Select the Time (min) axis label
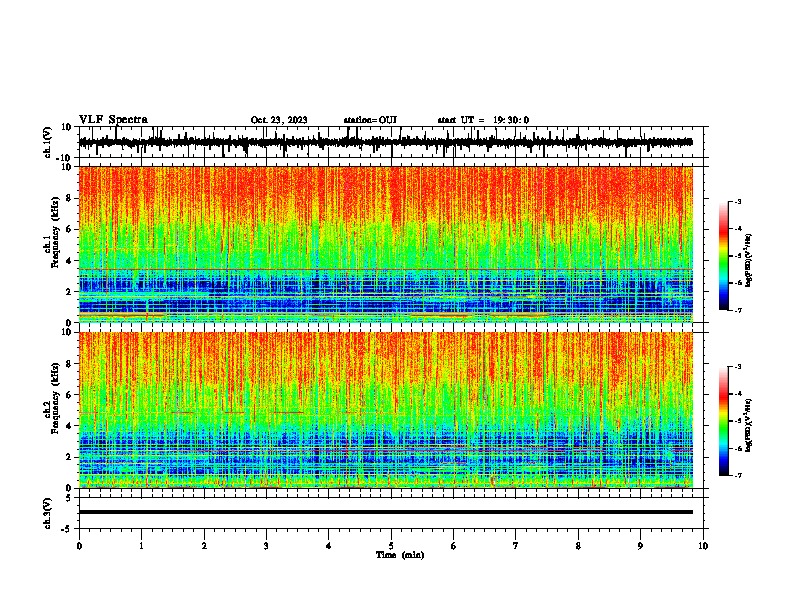 coord(400,555)
